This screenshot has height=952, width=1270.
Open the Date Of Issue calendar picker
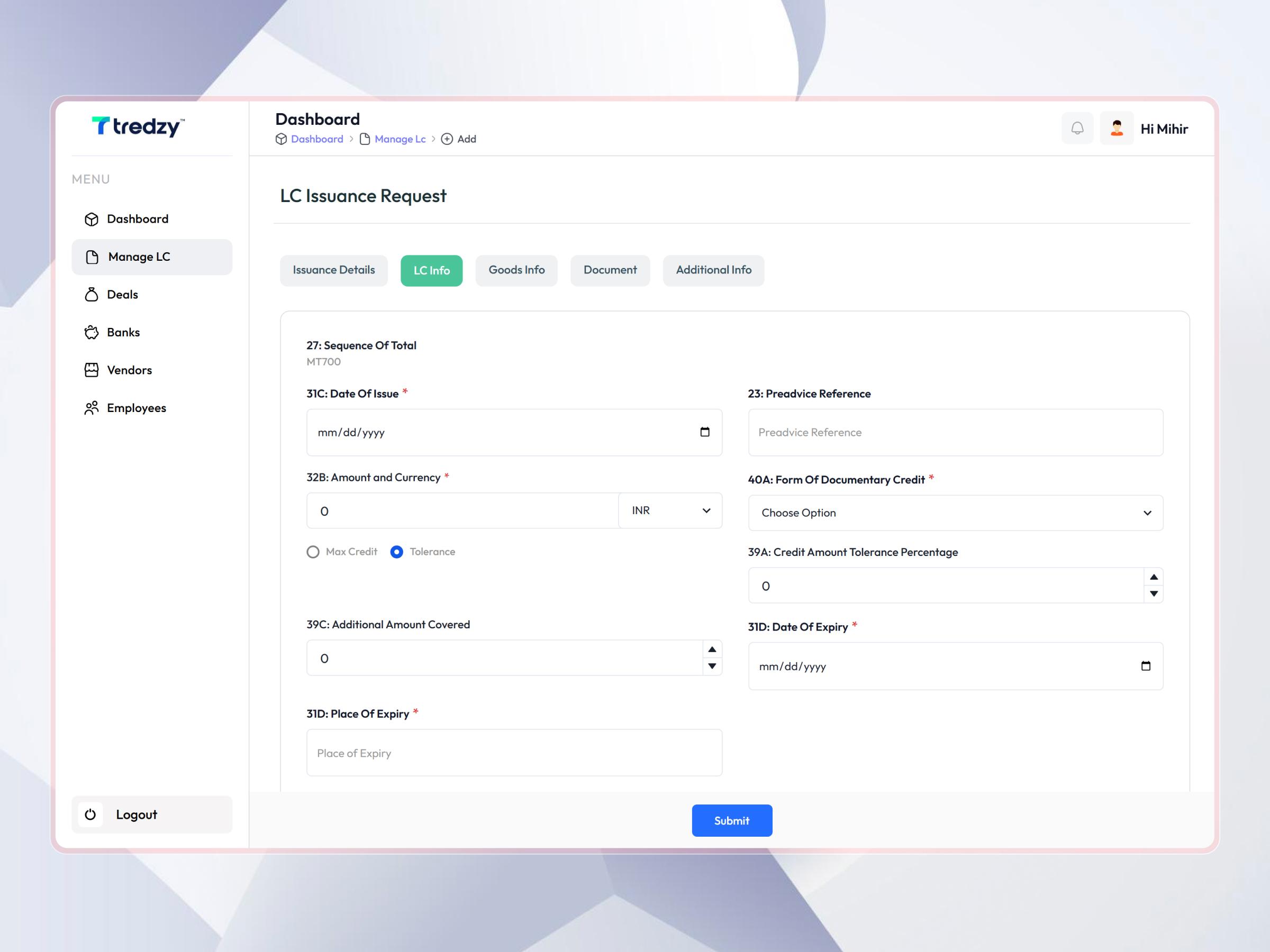click(705, 433)
